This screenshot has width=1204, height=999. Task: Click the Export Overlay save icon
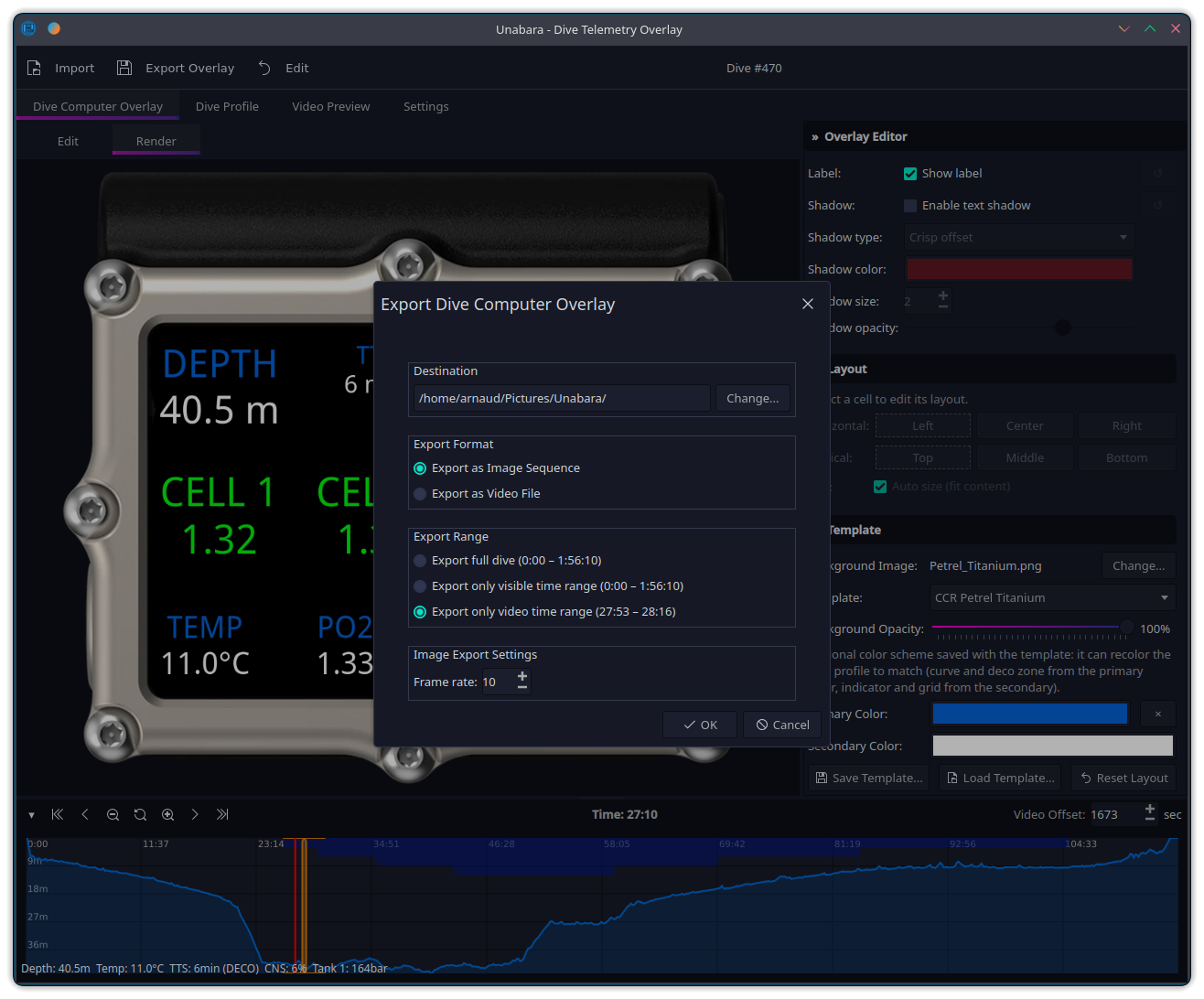pyautogui.click(x=124, y=68)
